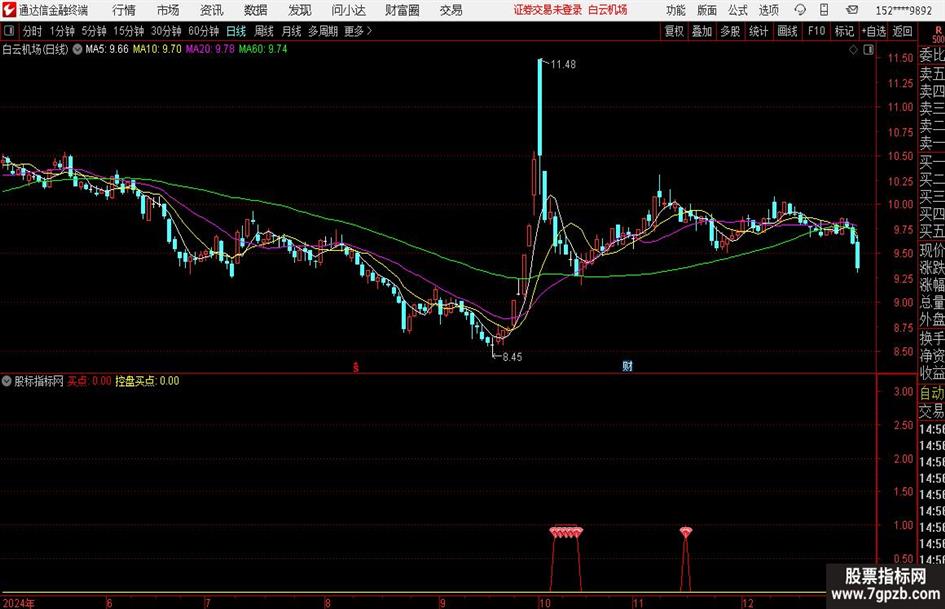Expand the 股标指标网 indicator dropdown arrow
The width and height of the screenshot is (945, 609).
7,380
